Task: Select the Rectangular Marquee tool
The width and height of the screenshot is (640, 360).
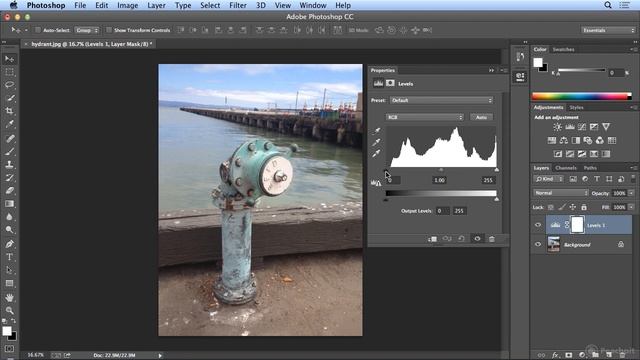Action: pyautogui.click(x=9, y=72)
